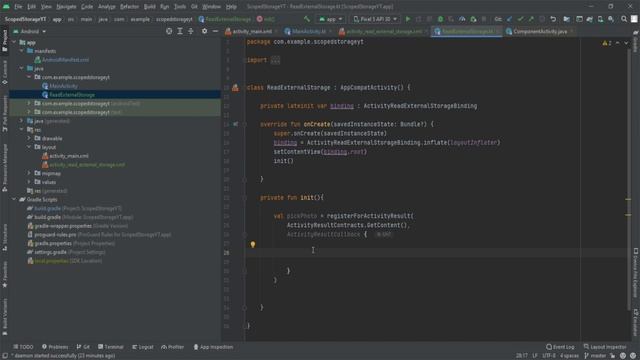Click Expand All icon in Project panel
The width and height of the screenshot is (640, 360).
coord(180,31)
